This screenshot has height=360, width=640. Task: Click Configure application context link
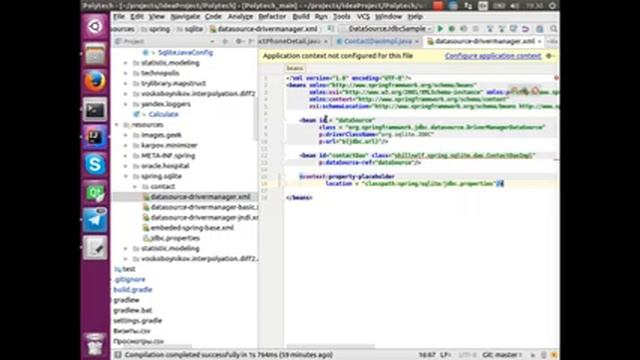(493, 56)
